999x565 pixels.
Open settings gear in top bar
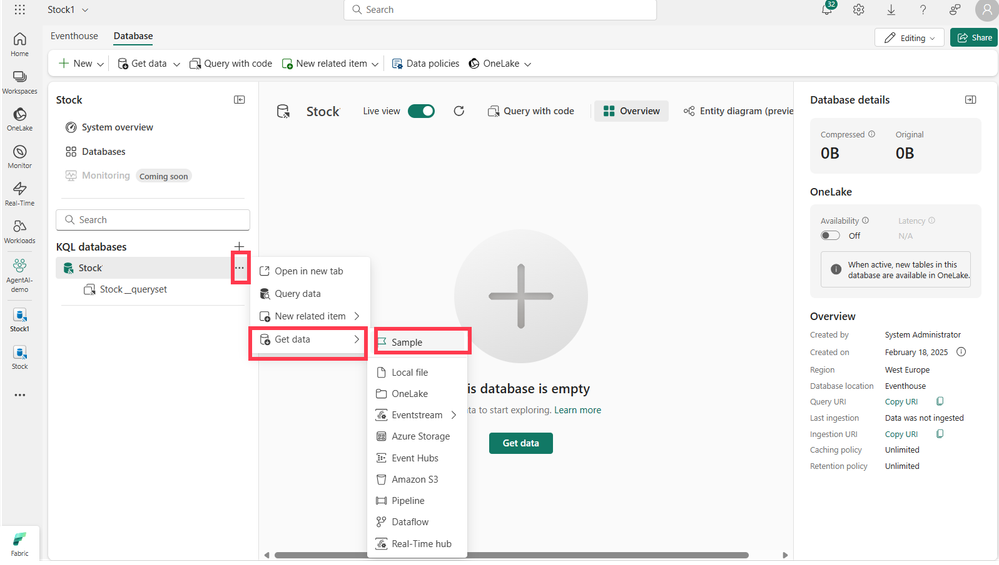tap(859, 10)
